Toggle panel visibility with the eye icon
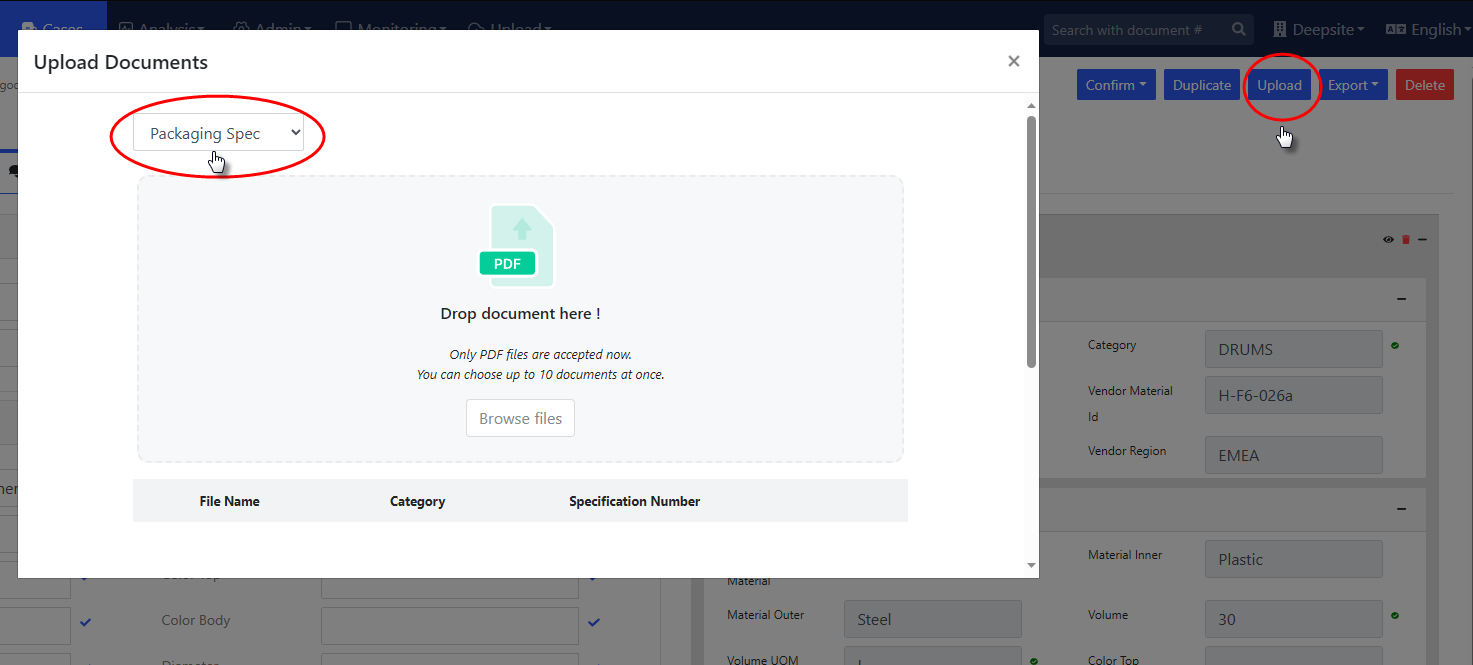Screen dimensions: 1473x665 (1388, 239)
